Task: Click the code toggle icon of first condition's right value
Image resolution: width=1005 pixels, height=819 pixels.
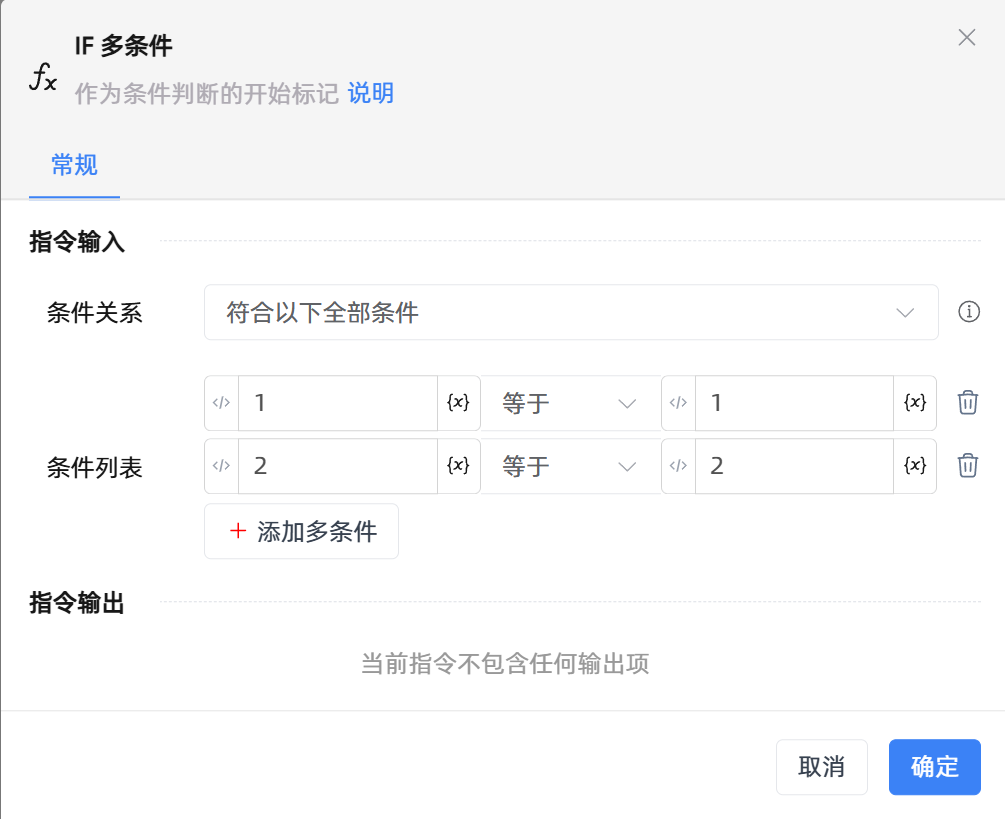Action: (678, 403)
